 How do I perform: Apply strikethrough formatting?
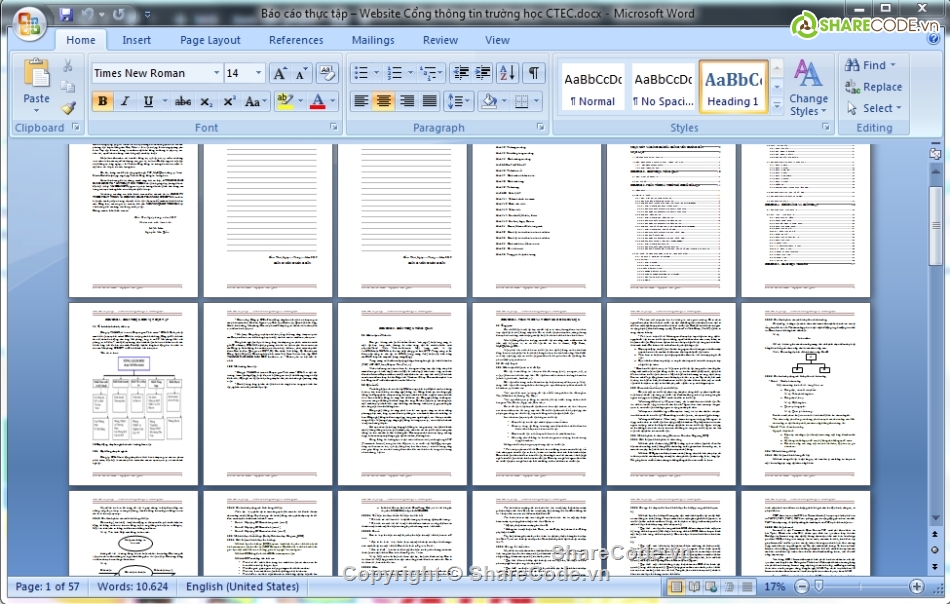click(x=183, y=101)
